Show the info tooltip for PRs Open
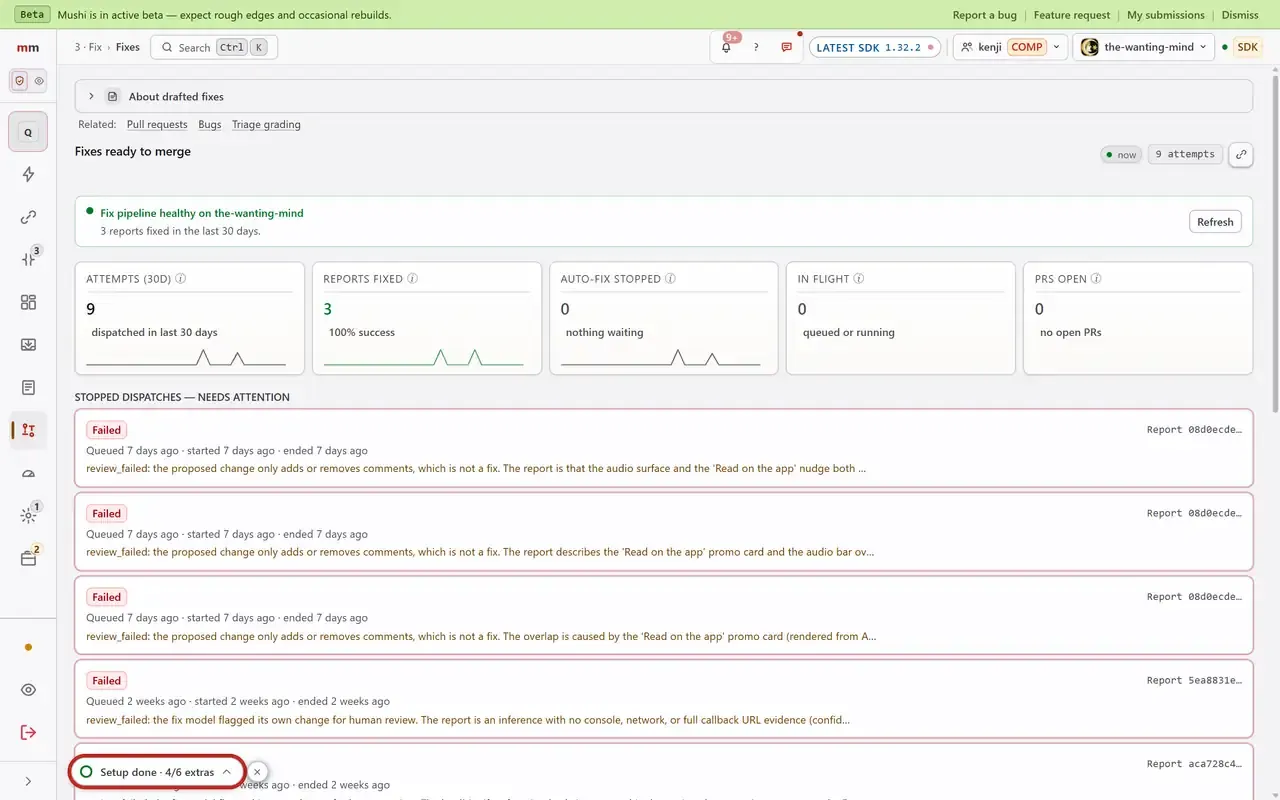This screenshot has width=1280, height=800. tap(1096, 279)
